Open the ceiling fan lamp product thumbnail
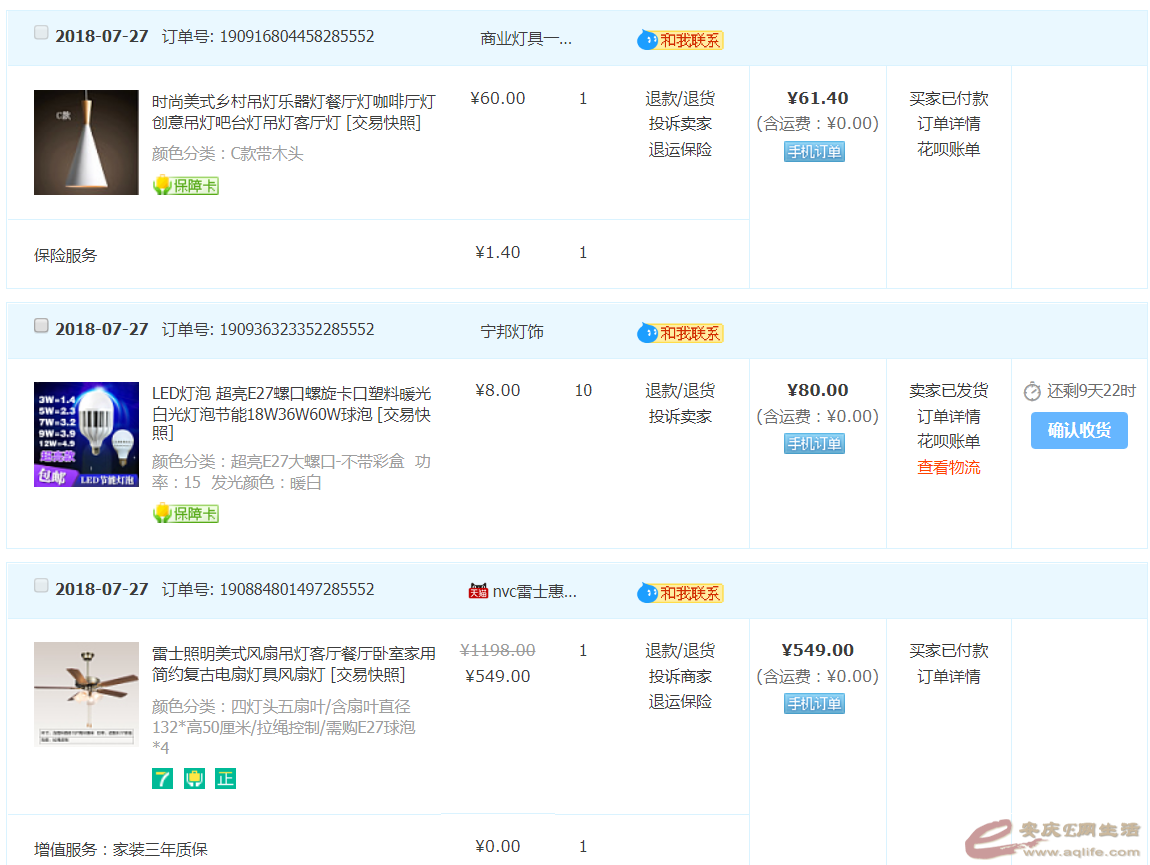1150x865 pixels. tap(86, 694)
